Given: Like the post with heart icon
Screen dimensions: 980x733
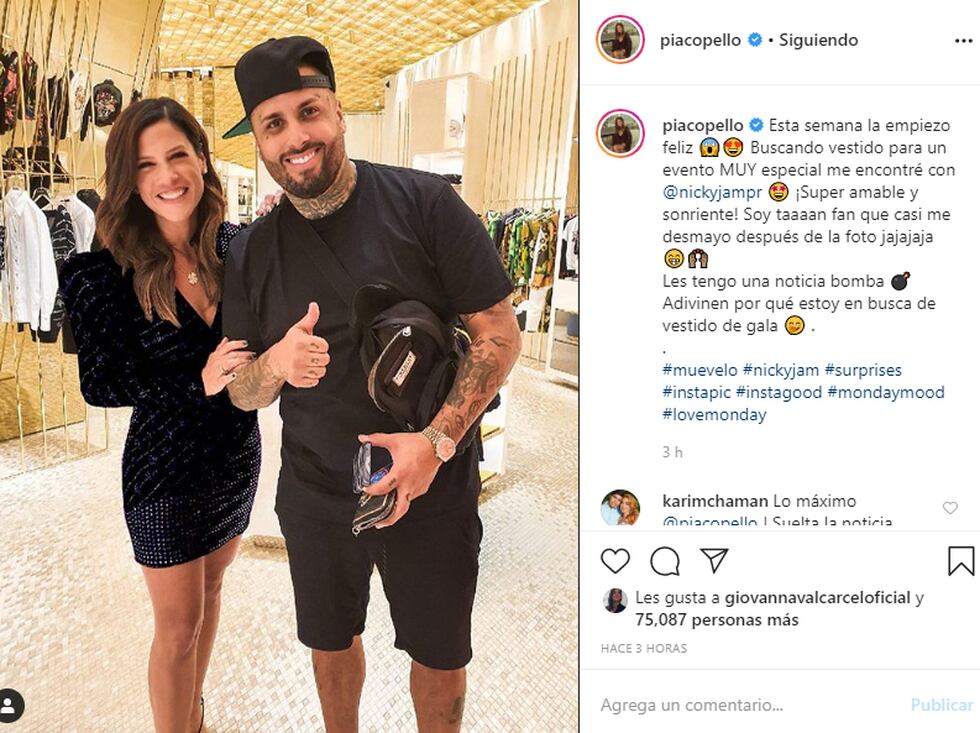Looking at the screenshot, I should 615,561.
